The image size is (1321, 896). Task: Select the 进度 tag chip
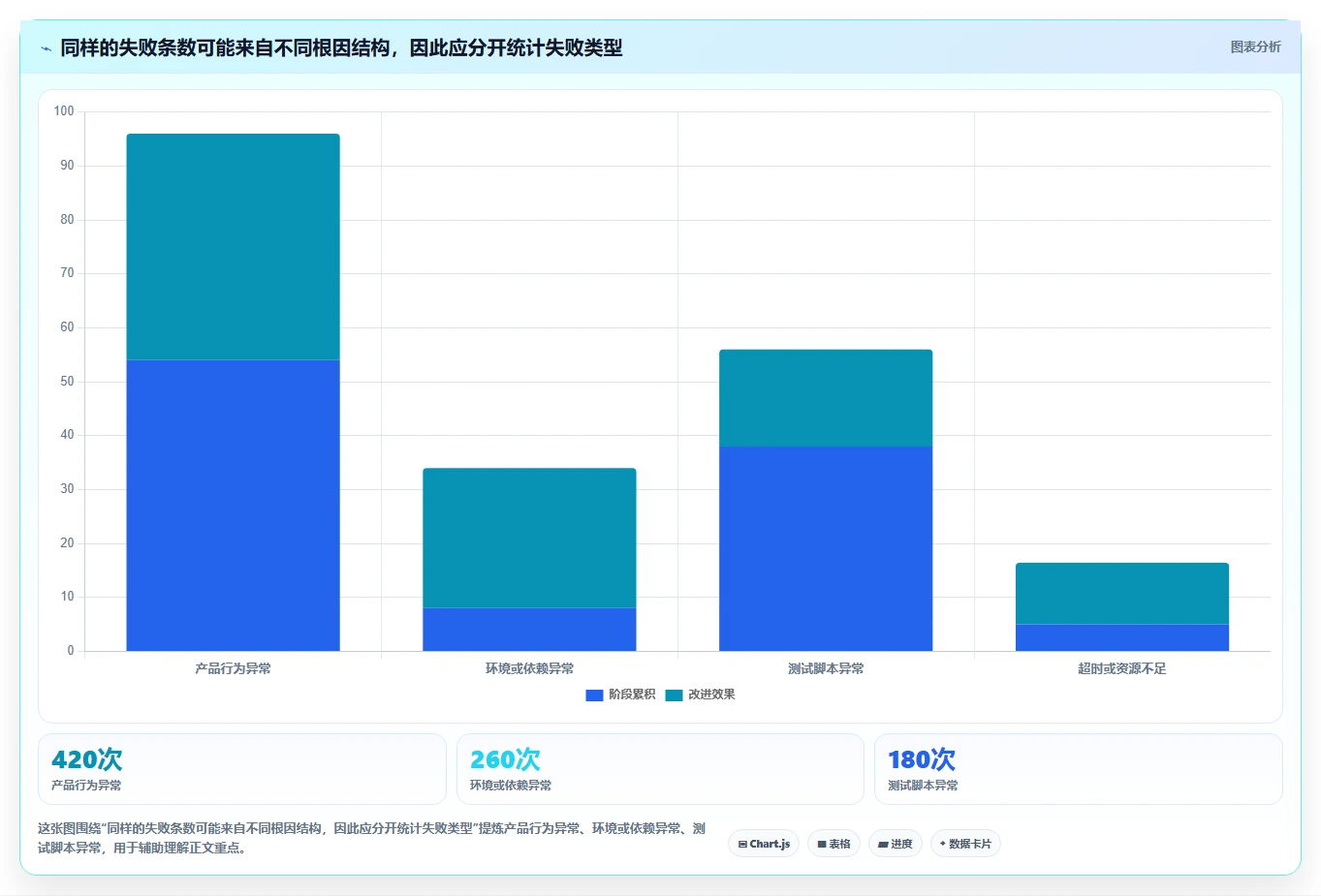pos(896,844)
